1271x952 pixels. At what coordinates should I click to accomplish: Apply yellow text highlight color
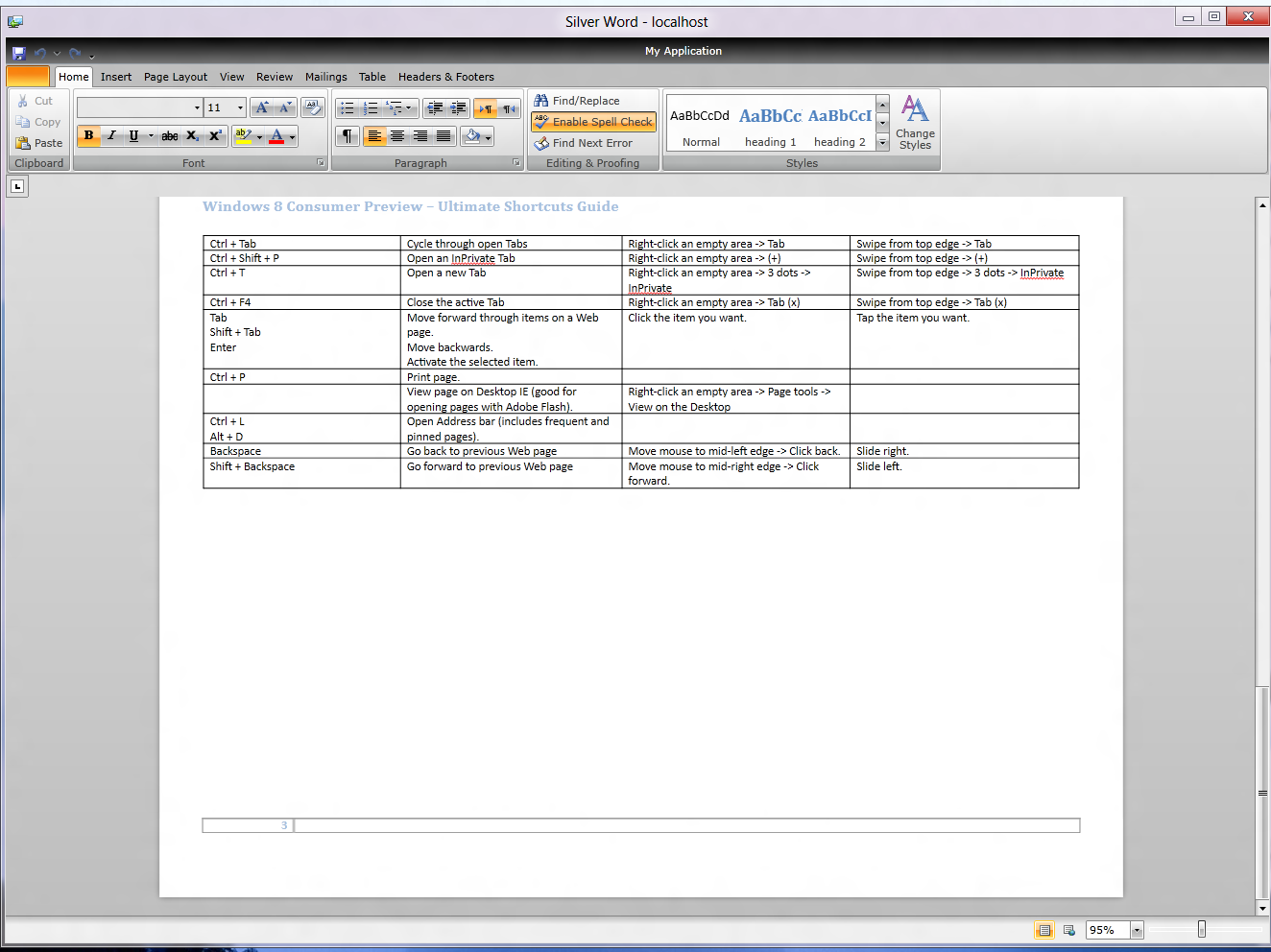click(244, 136)
